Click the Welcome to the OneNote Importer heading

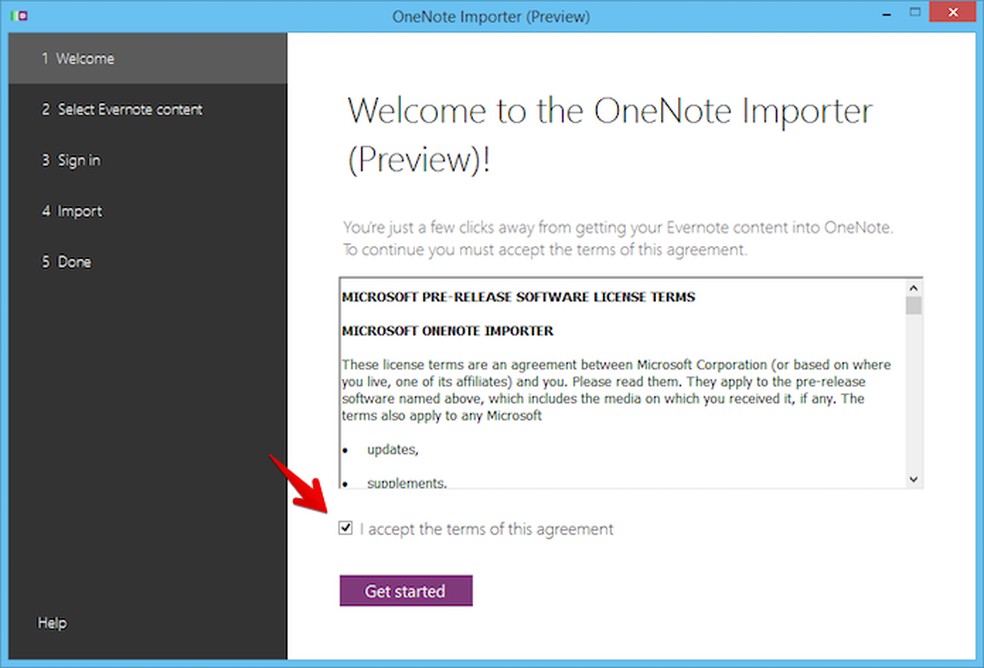point(609,135)
